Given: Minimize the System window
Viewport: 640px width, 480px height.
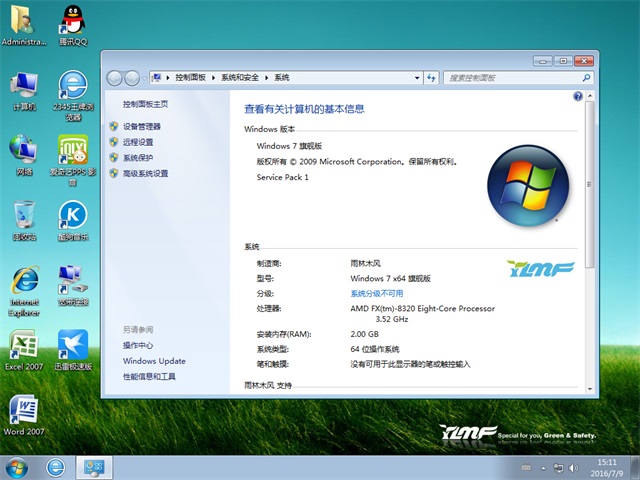Looking at the screenshot, I should (x=542, y=61).
